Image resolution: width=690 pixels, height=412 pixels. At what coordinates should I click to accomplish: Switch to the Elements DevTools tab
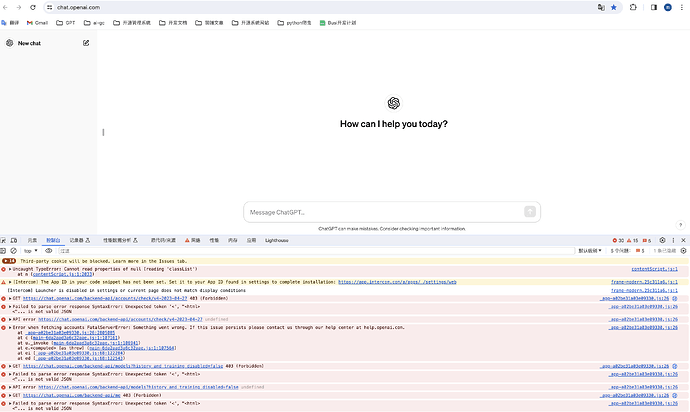(x=32, y=240)
